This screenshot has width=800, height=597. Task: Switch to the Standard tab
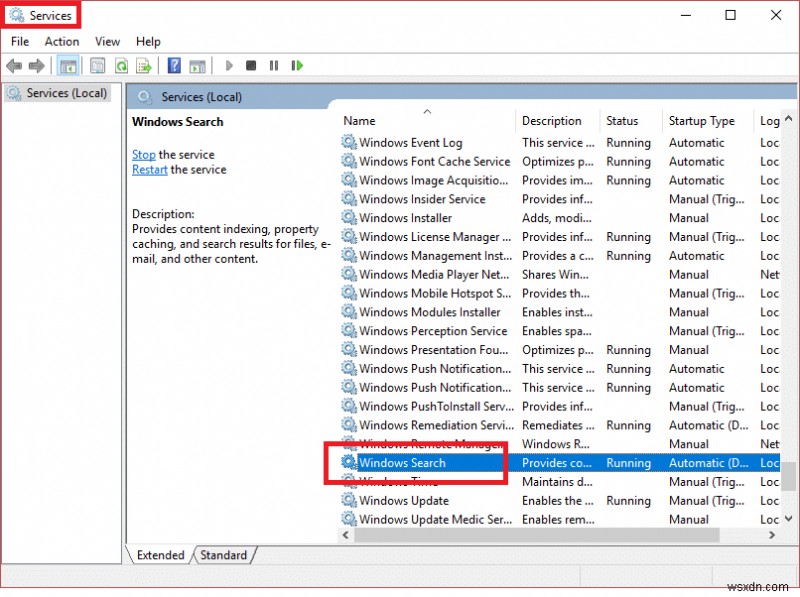[223, 555]
